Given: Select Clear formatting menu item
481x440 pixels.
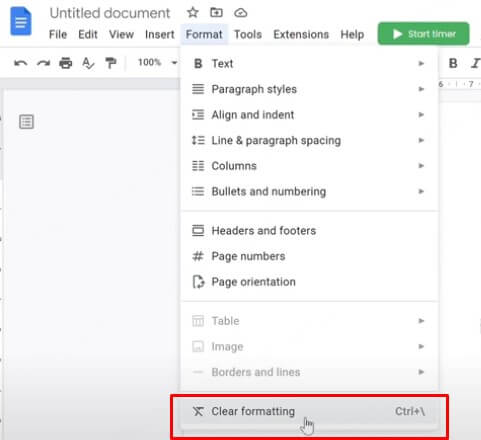Looking at the screenshot, I should pos(309,411).
